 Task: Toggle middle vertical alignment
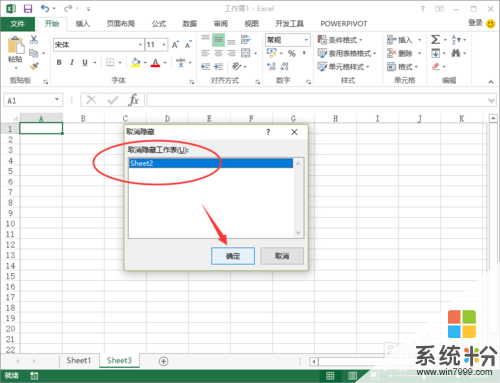[x=218, y=40]
